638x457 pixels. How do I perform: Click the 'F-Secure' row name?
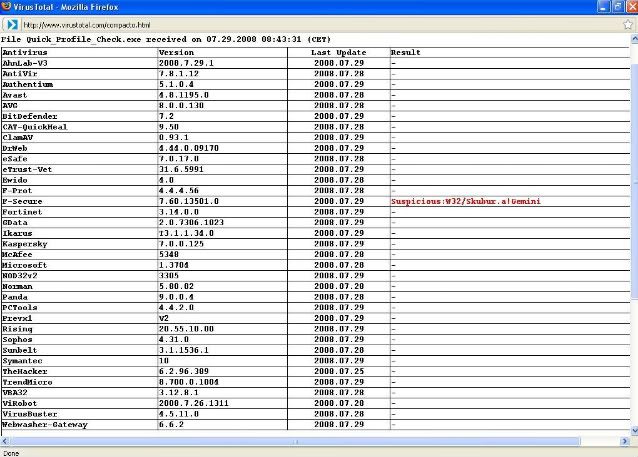pos(22,201)
